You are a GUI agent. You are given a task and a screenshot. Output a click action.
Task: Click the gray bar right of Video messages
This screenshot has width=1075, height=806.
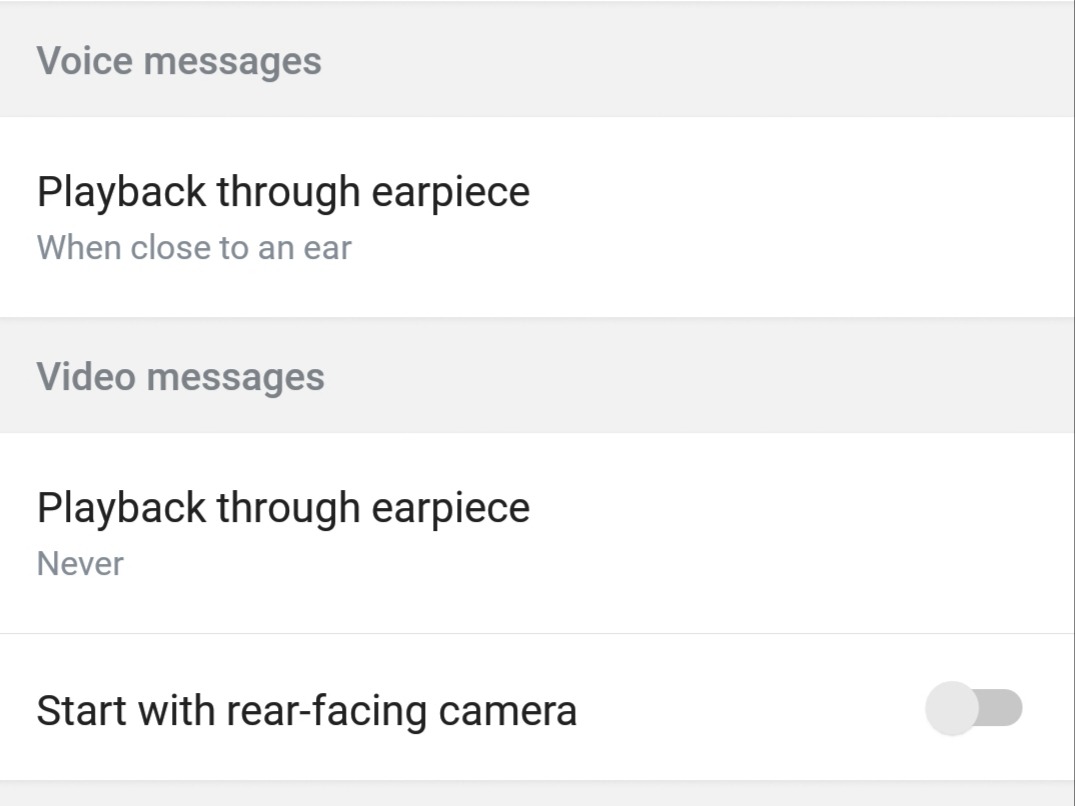tap(700, 377)
